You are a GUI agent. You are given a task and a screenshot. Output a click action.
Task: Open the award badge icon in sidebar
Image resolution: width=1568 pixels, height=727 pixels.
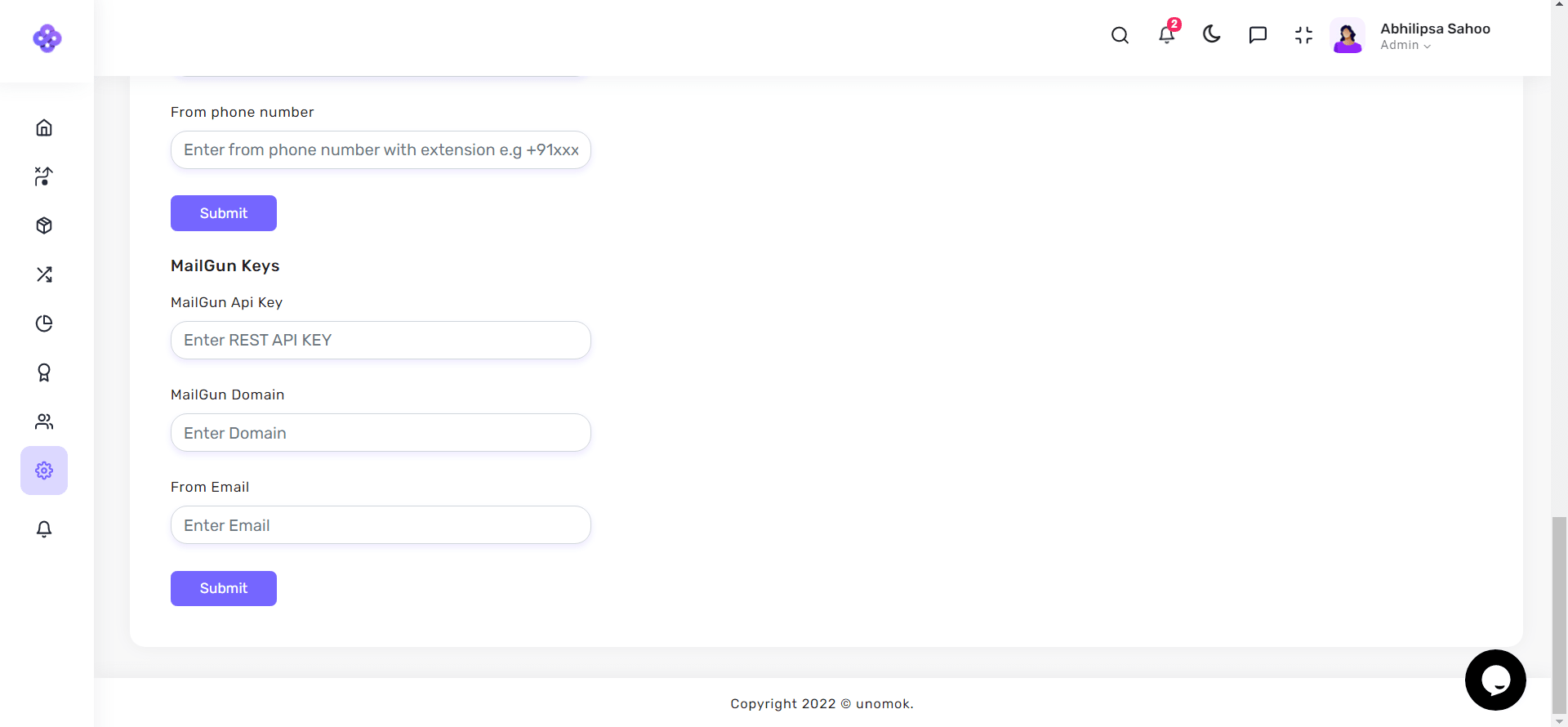click(44, 372)
